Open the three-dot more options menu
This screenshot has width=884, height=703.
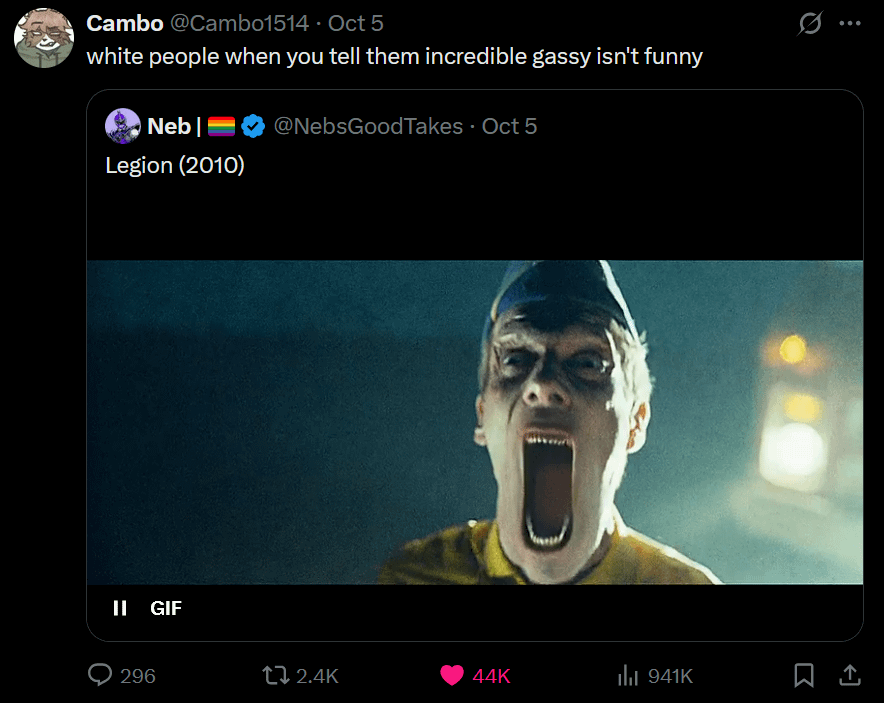(x=850, y=24)
